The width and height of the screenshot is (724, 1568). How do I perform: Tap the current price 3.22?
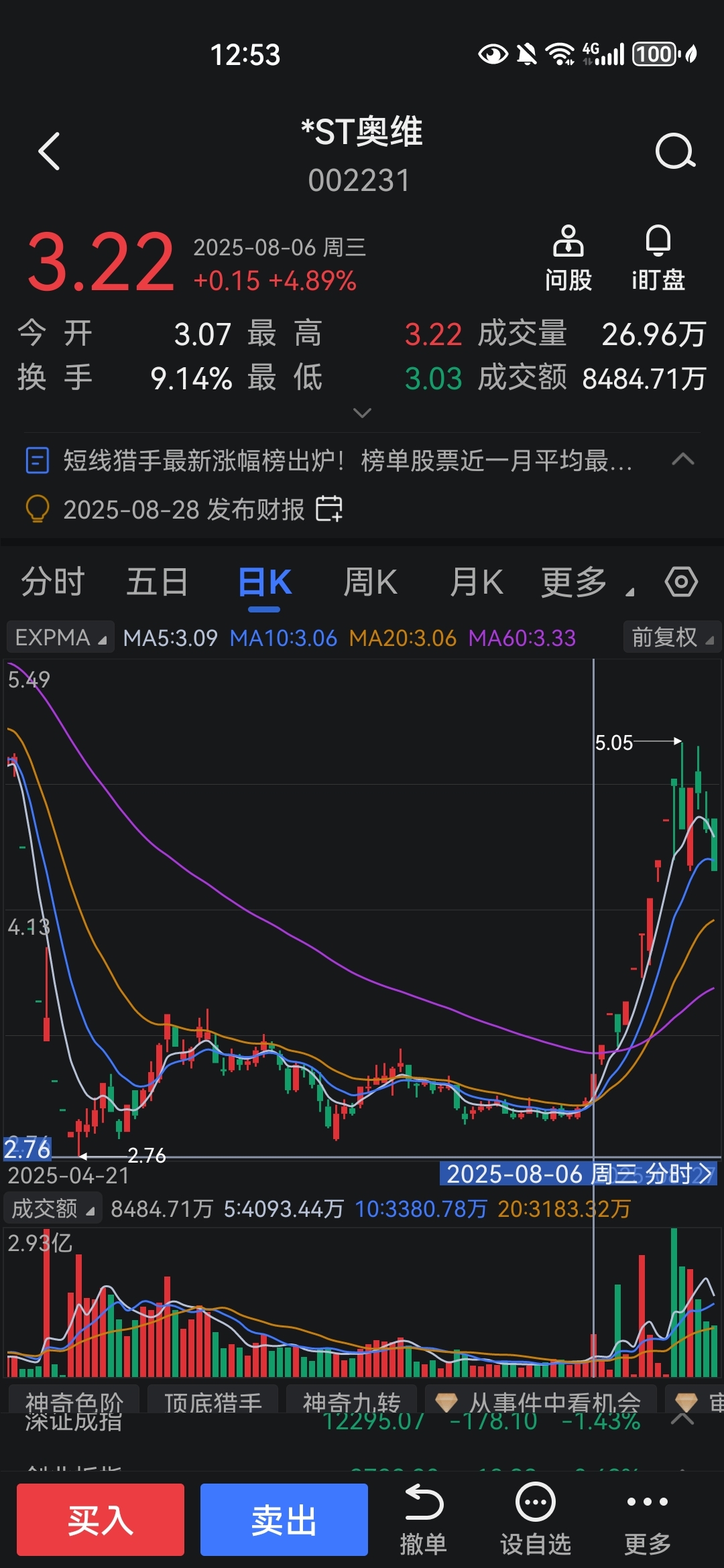(101, 262)
